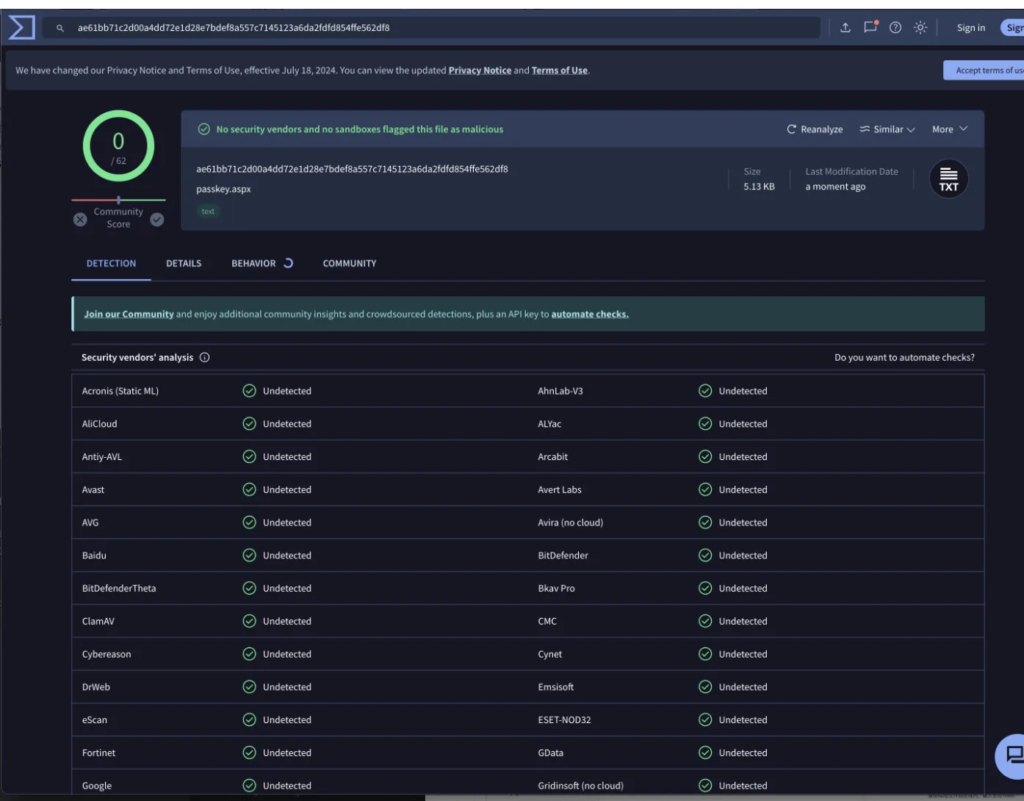Click the Emsisoft undetected check icon

(705, 687)
